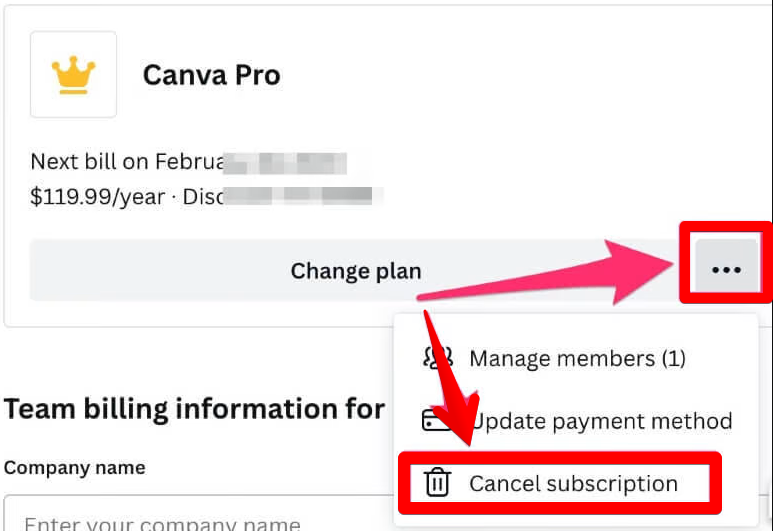Open the three-dot more options menu
Viewport: 778px width, 531px height.
726,270
